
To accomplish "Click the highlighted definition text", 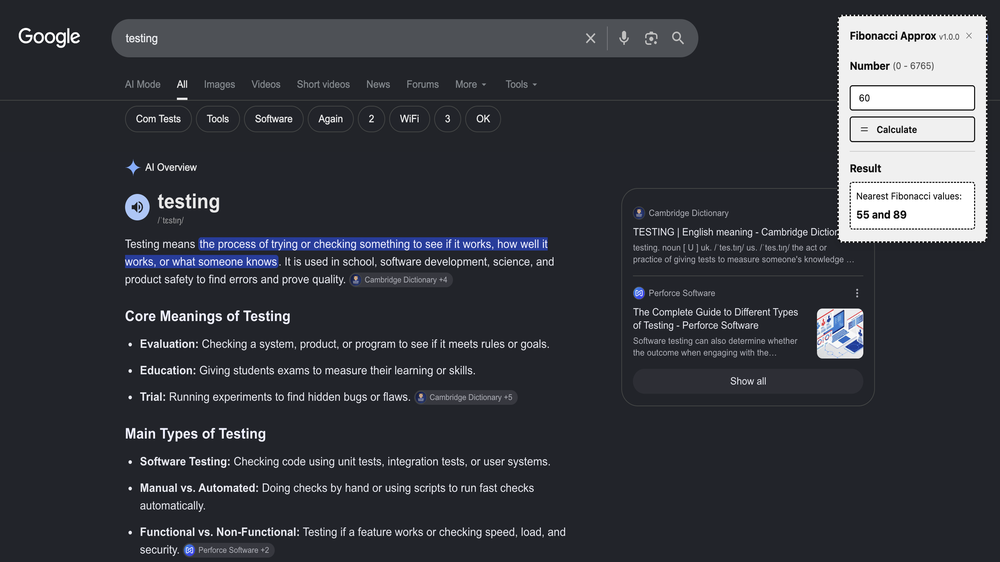I will pyautogui.click(x=336, y=253).
